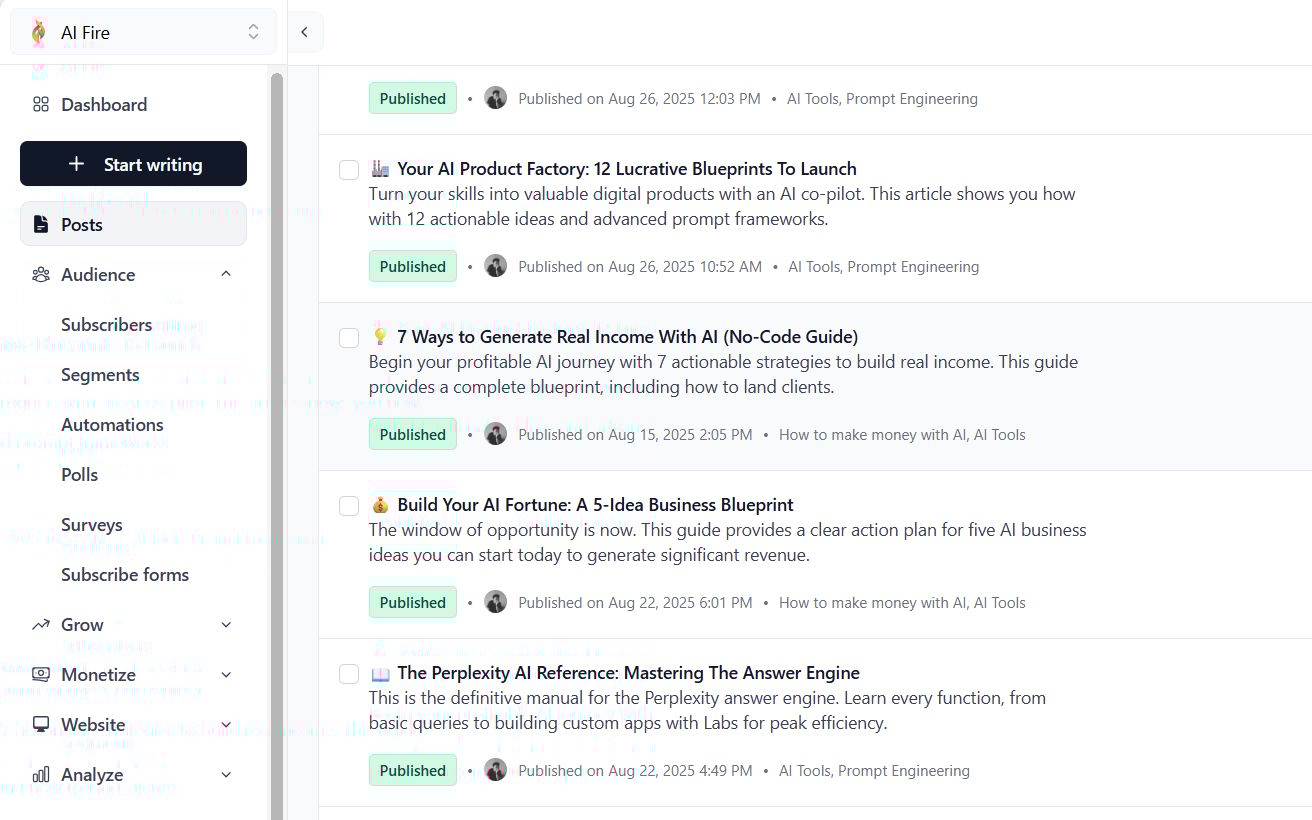Click Published badge on Aug 26 12:03 PM post
Image resolution: width=1312 pixels, height=820 pixels.
coord(413,98)
